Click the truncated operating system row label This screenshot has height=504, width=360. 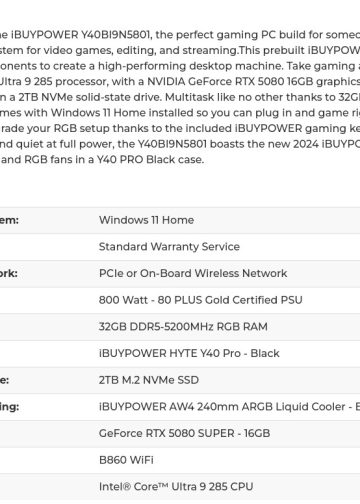[x=9, y=220]
